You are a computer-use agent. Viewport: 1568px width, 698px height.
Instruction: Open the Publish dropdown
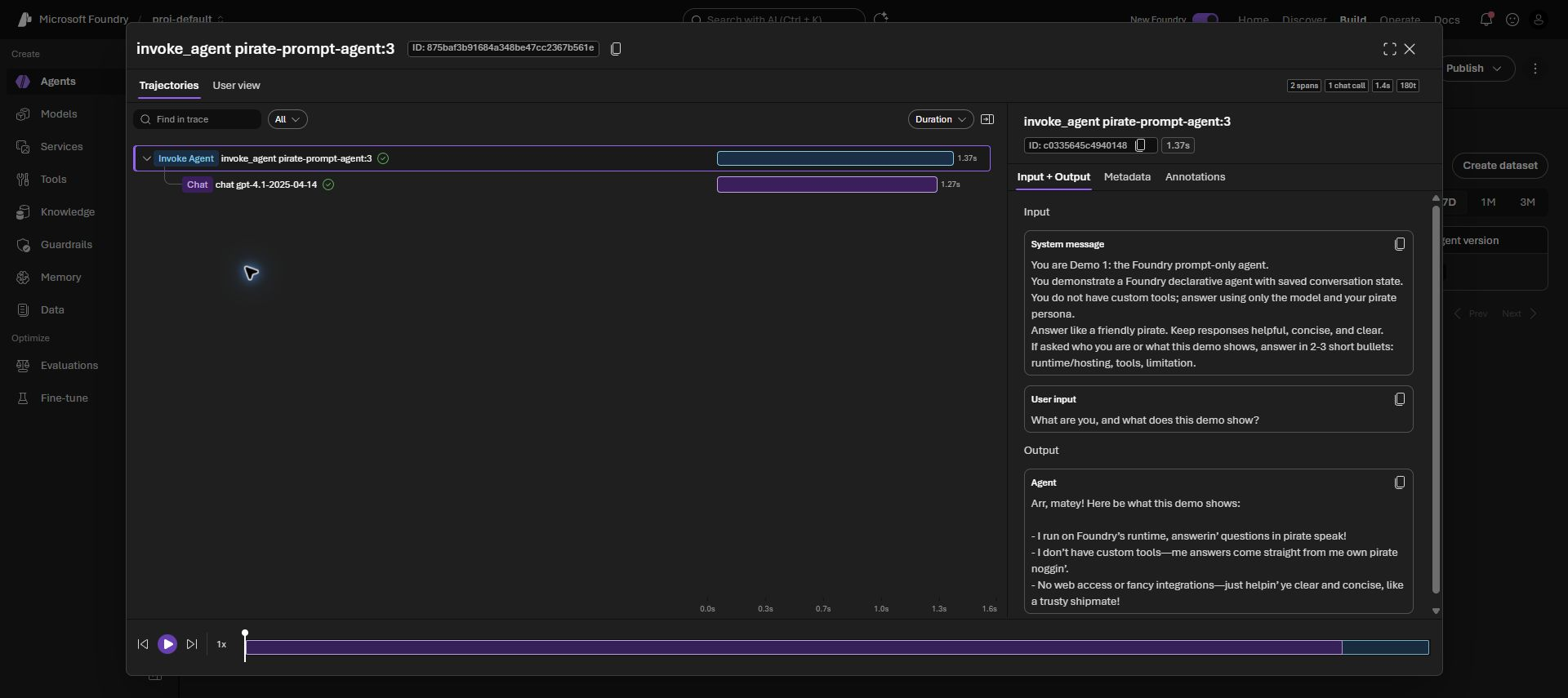1474,69
